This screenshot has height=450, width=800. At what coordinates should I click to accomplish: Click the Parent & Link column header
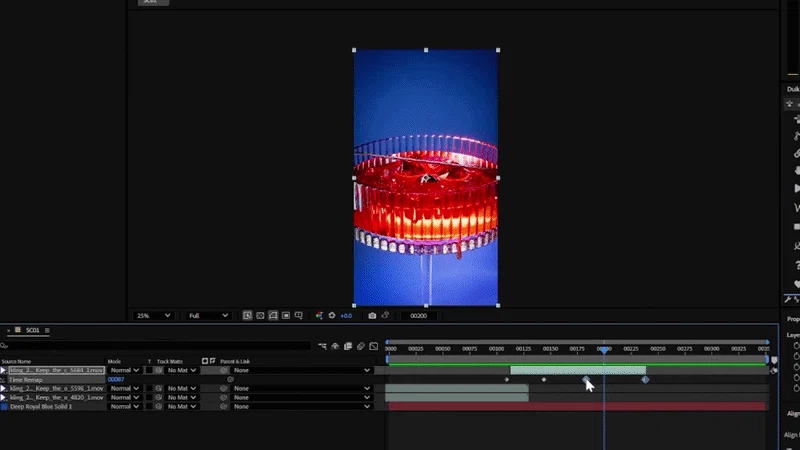click(235, 361)
